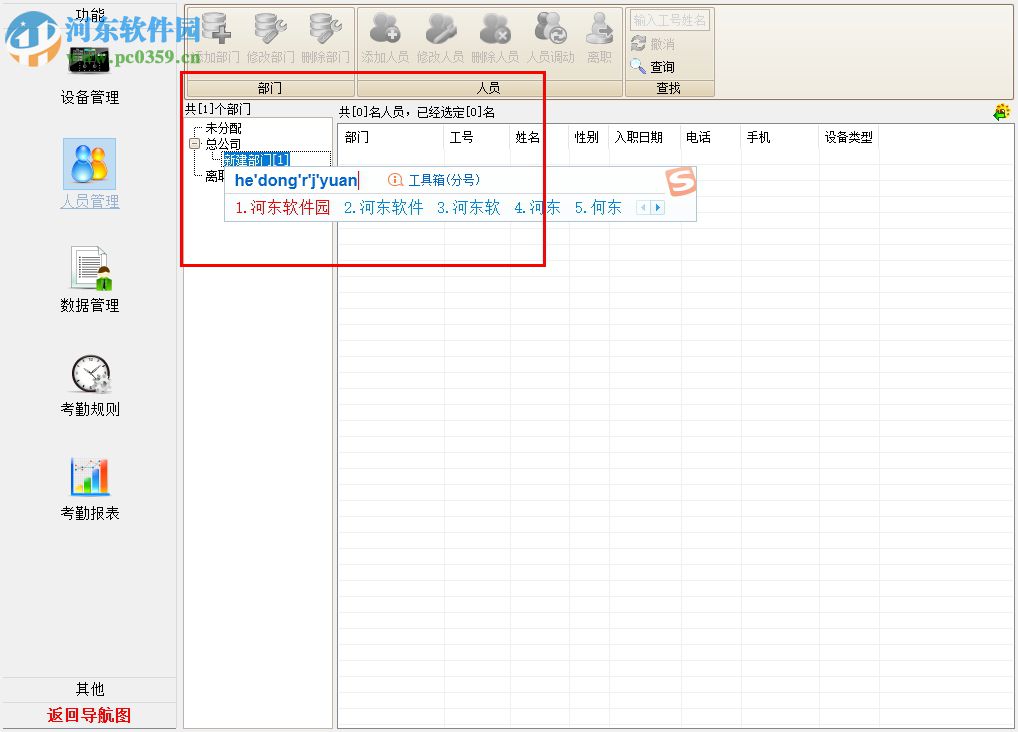The image size is (1018, 732).
Task: Click the 姓名 column header
Action: 540,137
